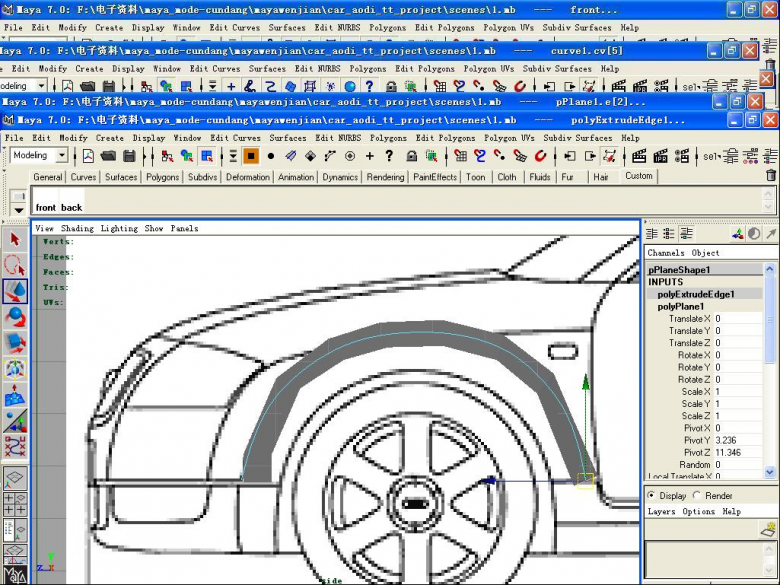Open the Edit Polygons menu
Screen dimensions: 780x585
[445, 138]
